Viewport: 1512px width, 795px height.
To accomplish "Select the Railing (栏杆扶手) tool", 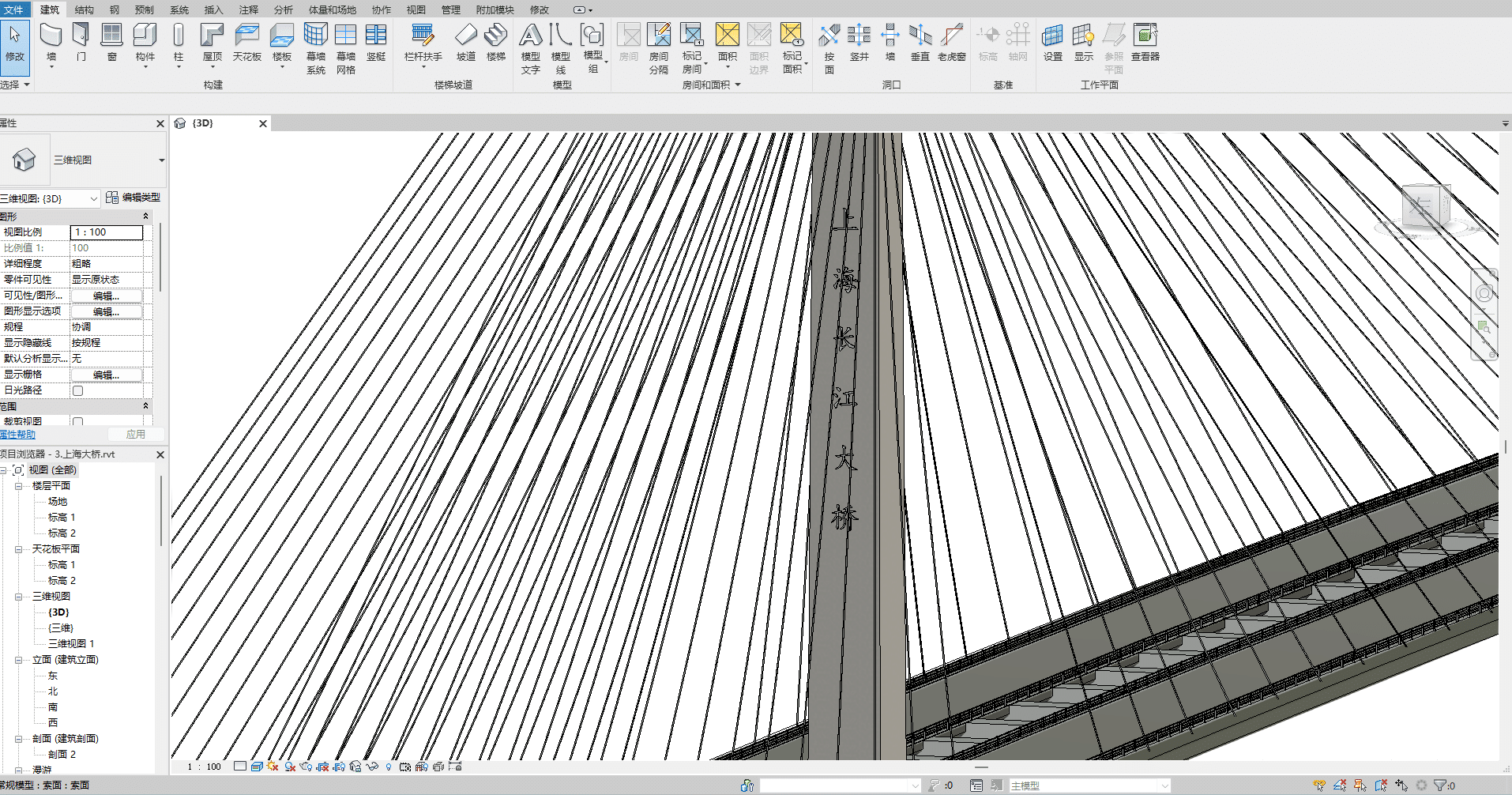I will (x=423, y=41).
